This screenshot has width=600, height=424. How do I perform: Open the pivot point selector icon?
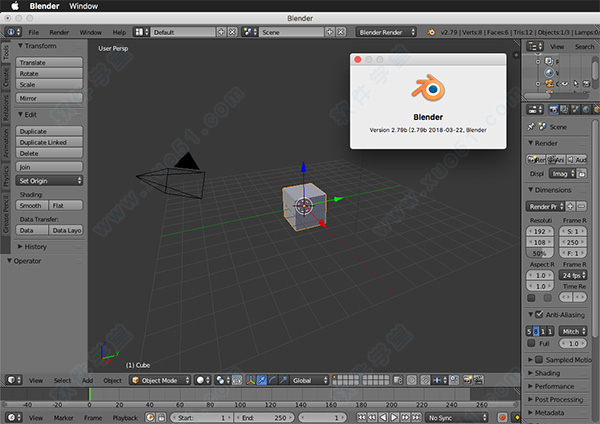[x=222, y=380]
